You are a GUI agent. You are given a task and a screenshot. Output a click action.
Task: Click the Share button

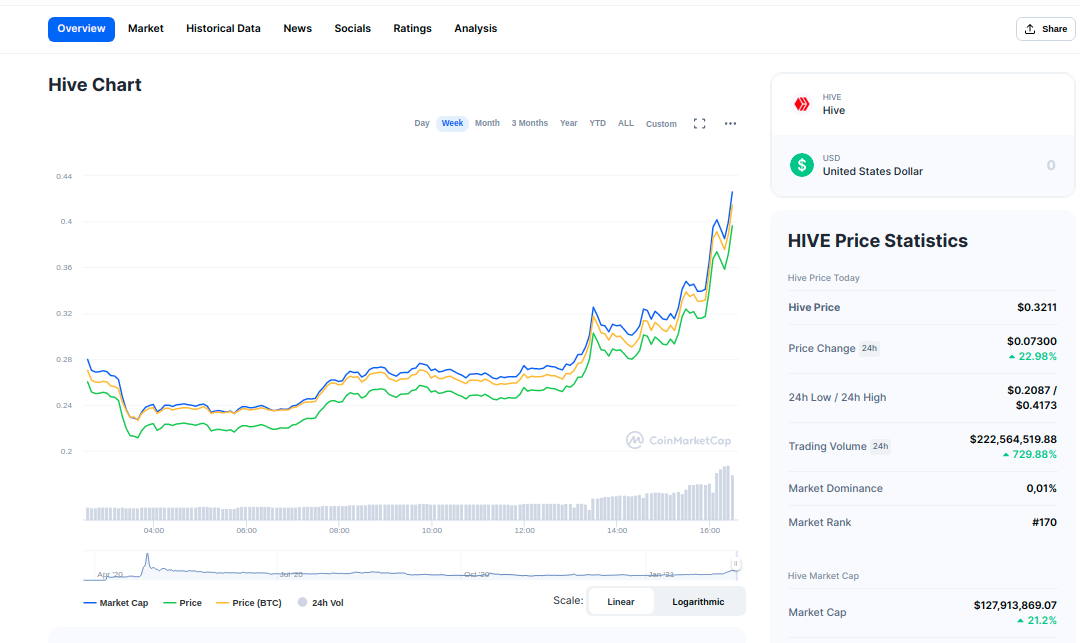click(1046, 29)
